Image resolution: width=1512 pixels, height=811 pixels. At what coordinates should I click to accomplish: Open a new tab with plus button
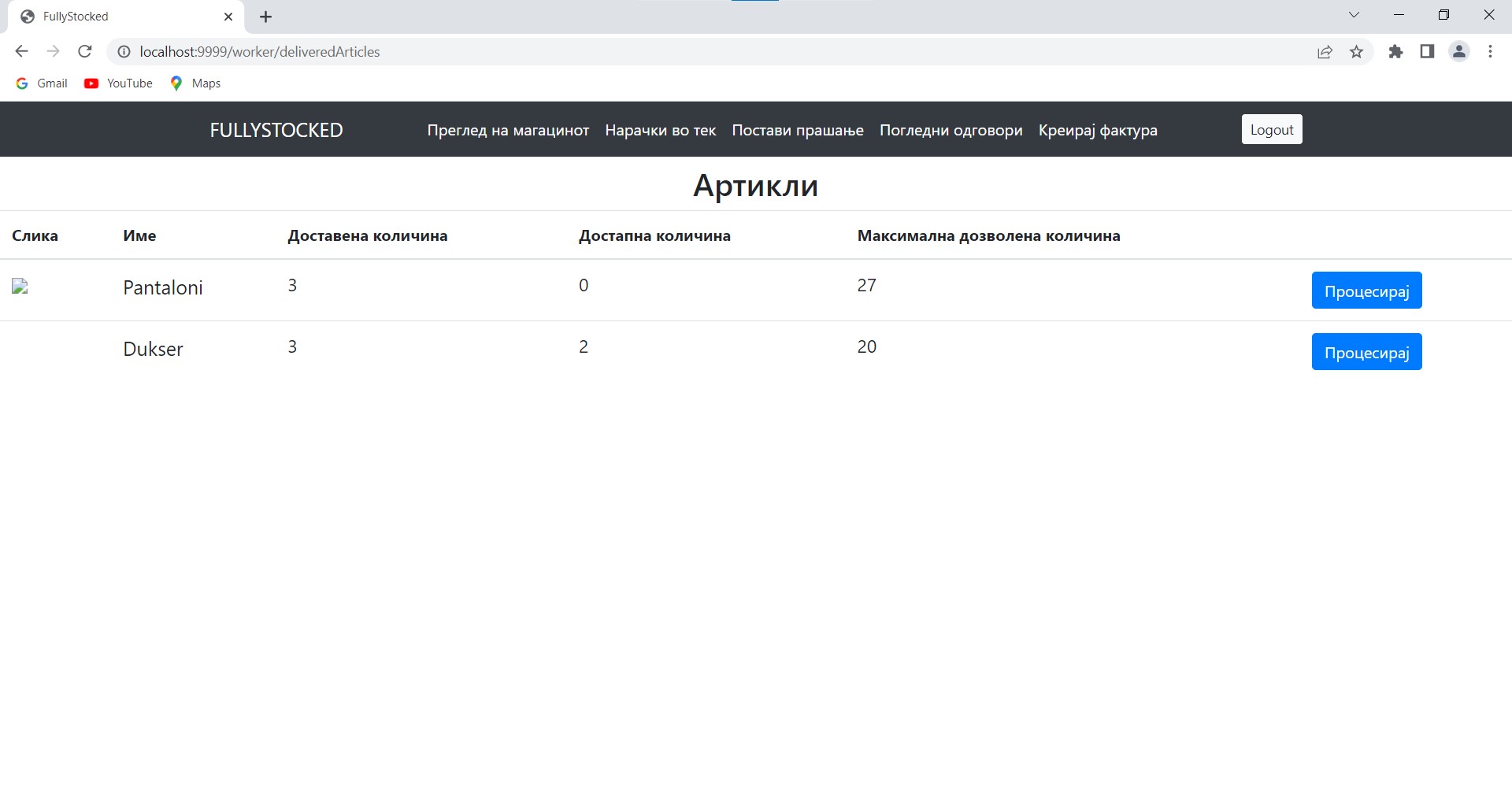tap(266, 17)
